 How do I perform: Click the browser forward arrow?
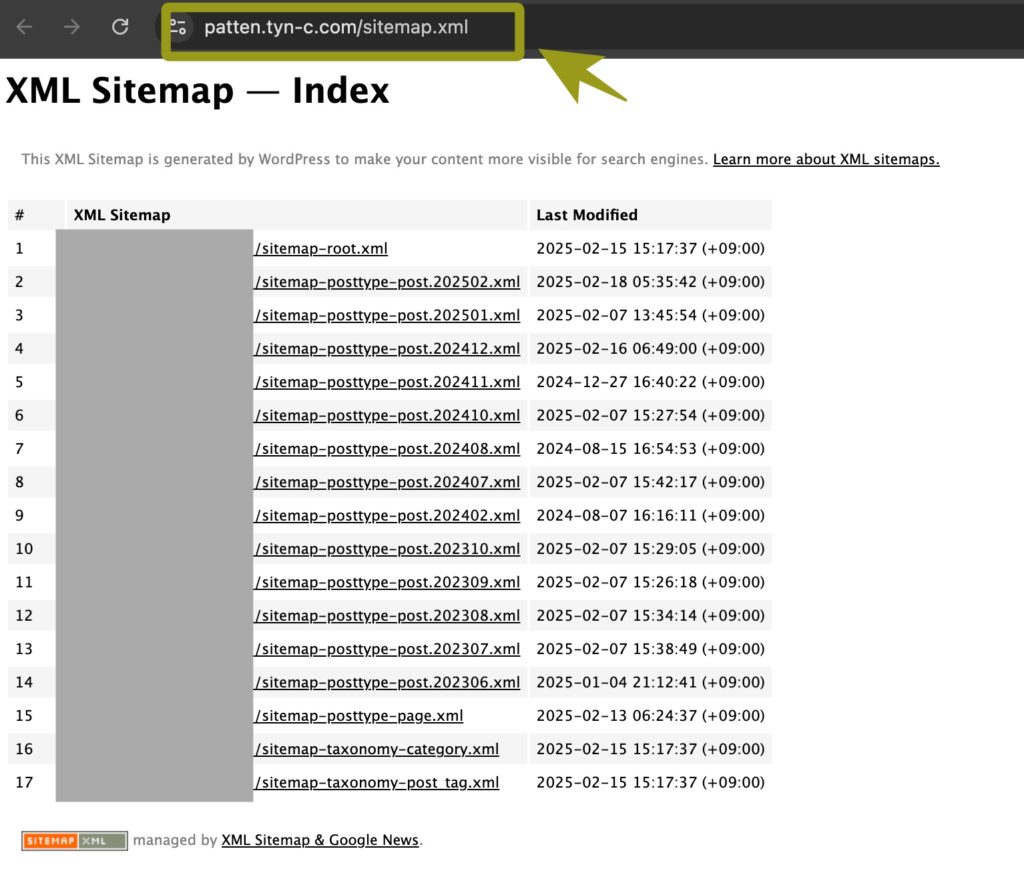click(x=72, y=27)
